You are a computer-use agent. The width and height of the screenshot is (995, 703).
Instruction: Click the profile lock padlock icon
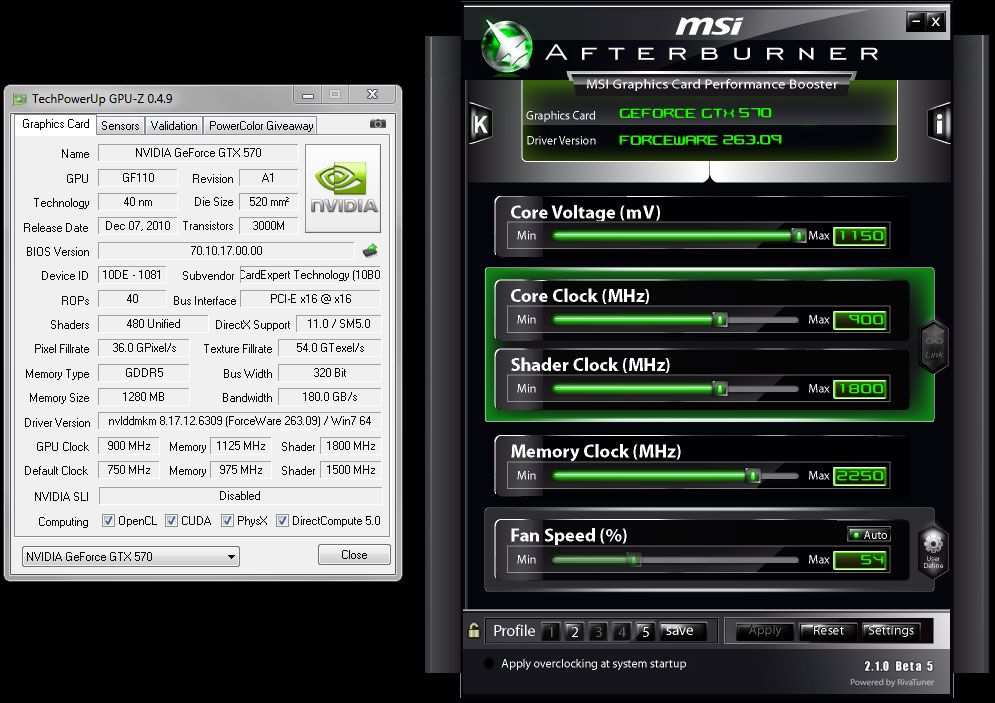[x=474, y=630]
